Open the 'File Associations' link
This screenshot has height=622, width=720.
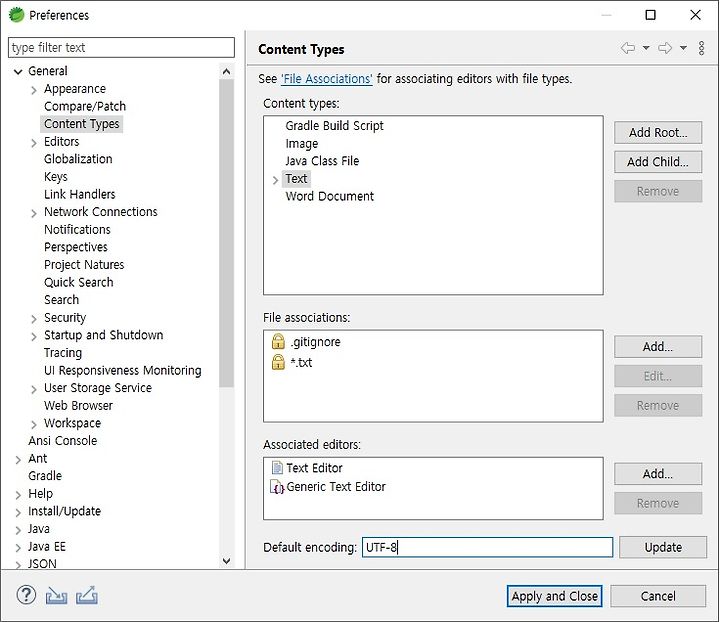pyautogui.click(x=326, y=79)
